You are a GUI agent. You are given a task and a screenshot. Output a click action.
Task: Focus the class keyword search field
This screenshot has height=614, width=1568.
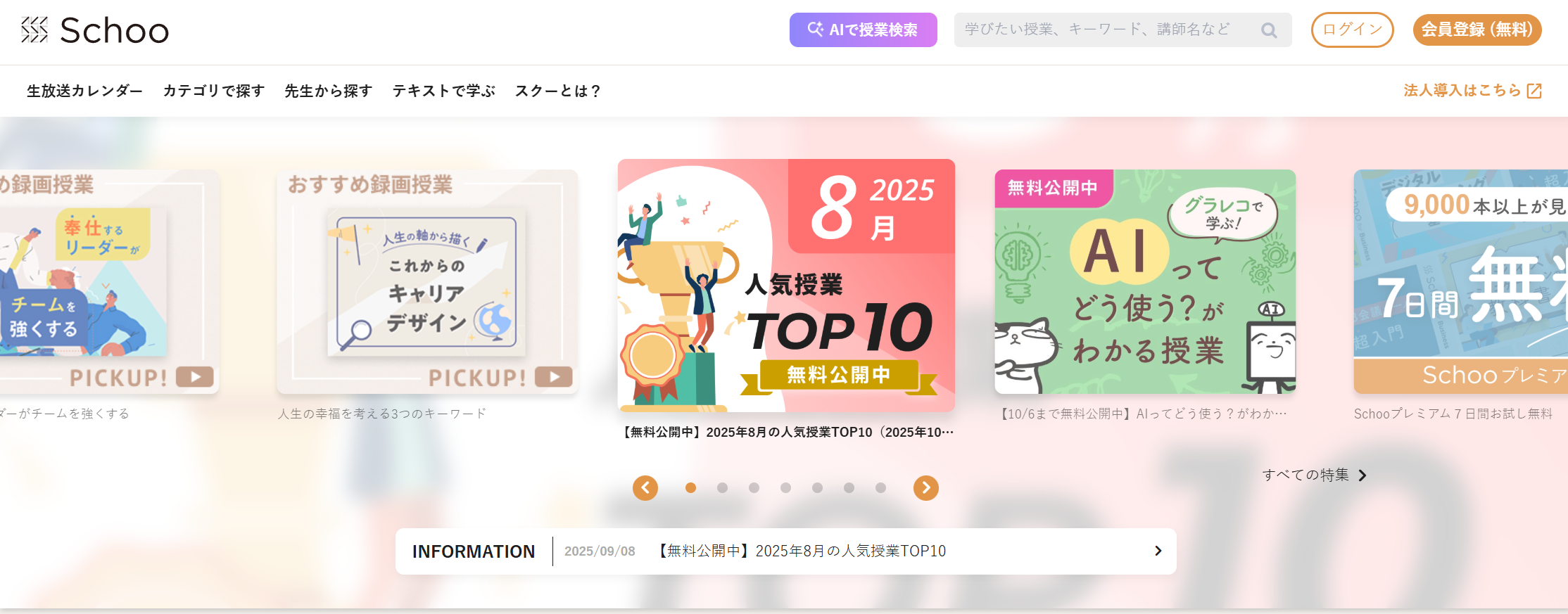1108,30
